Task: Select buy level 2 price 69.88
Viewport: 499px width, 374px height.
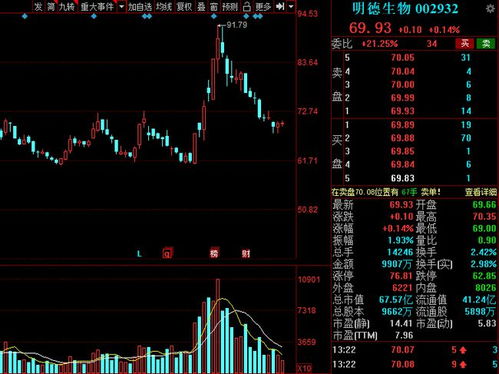Action: 403,138
